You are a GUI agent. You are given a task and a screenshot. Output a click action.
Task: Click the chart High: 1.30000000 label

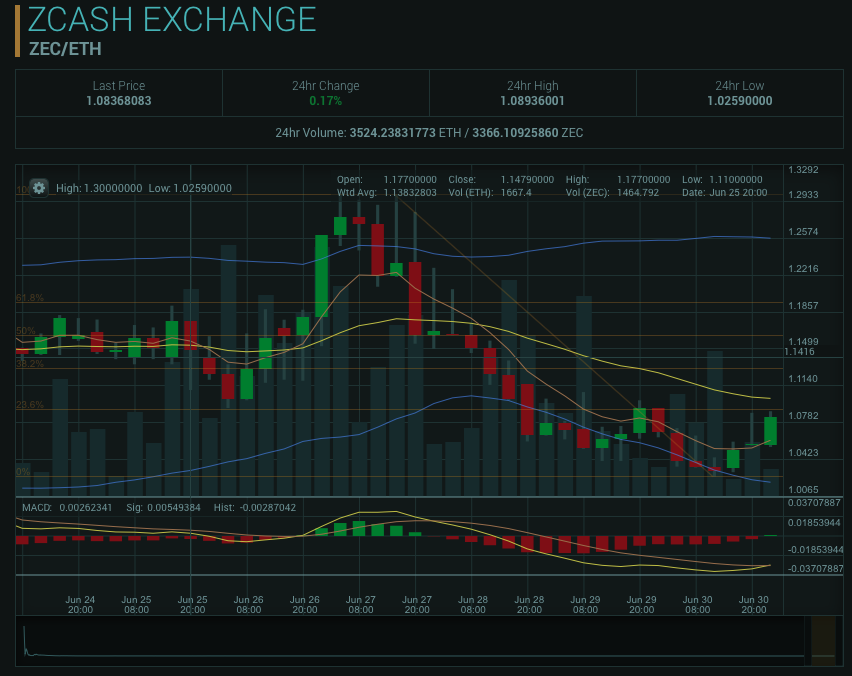99,188
